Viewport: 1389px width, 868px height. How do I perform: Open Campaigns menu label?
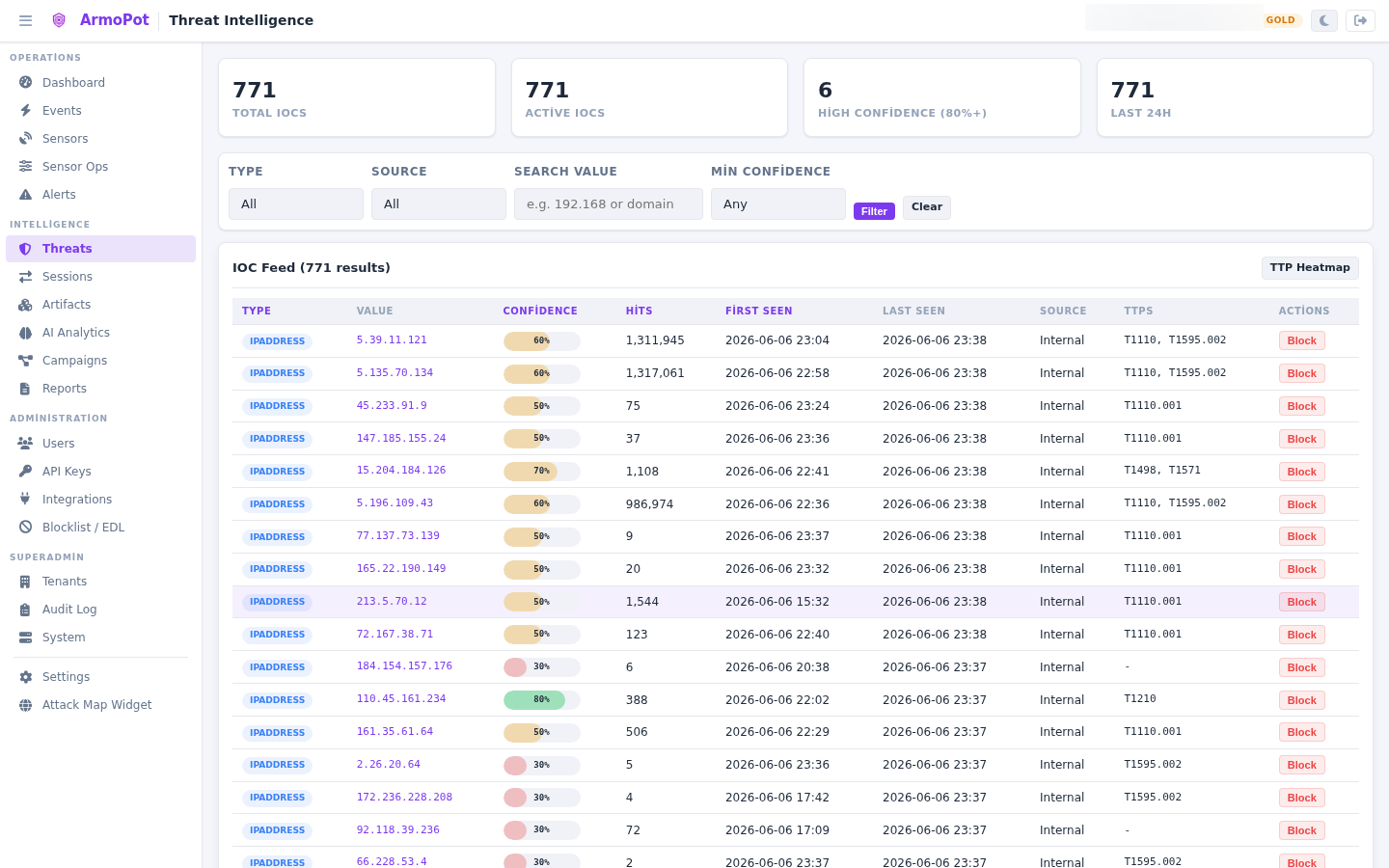[x=74, y=361]
